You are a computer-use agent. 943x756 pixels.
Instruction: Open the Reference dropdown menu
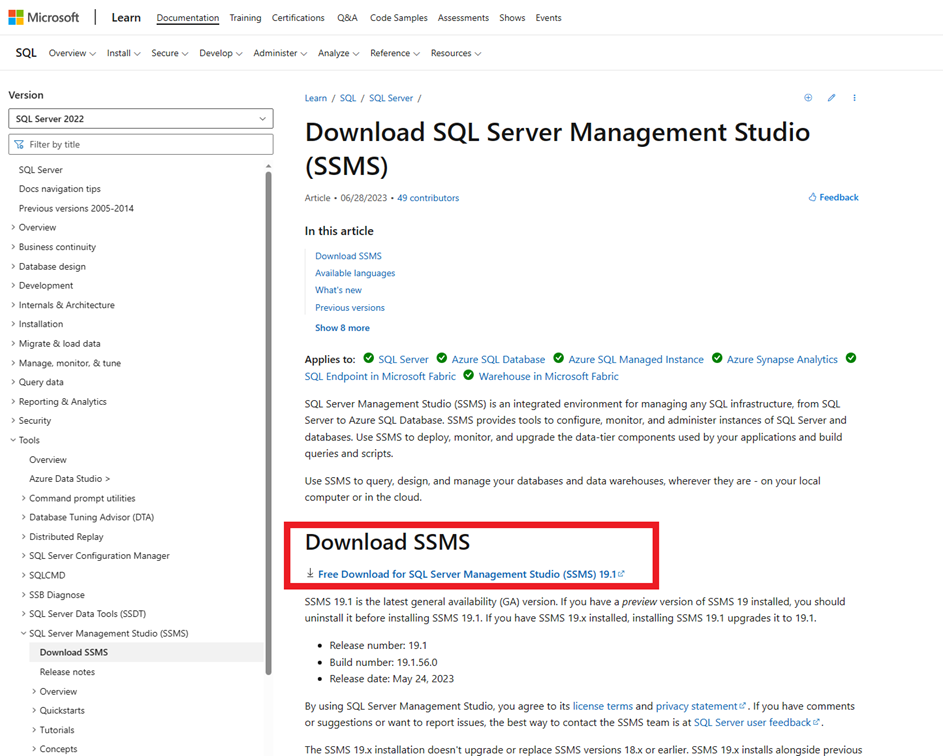click(x=395, y=53)
